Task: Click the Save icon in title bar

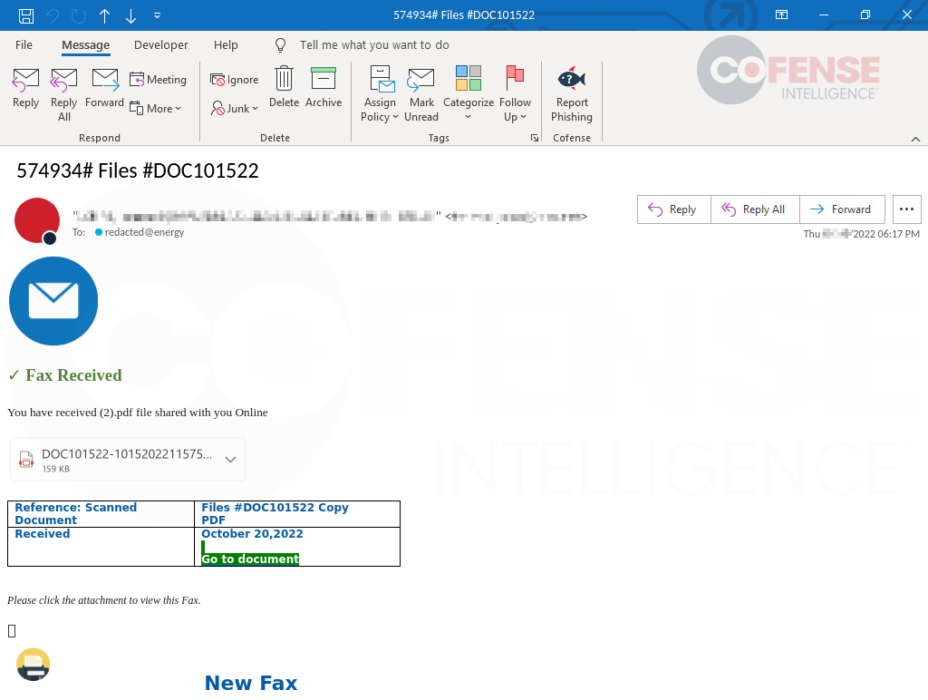Action: (x=26, y=15)
